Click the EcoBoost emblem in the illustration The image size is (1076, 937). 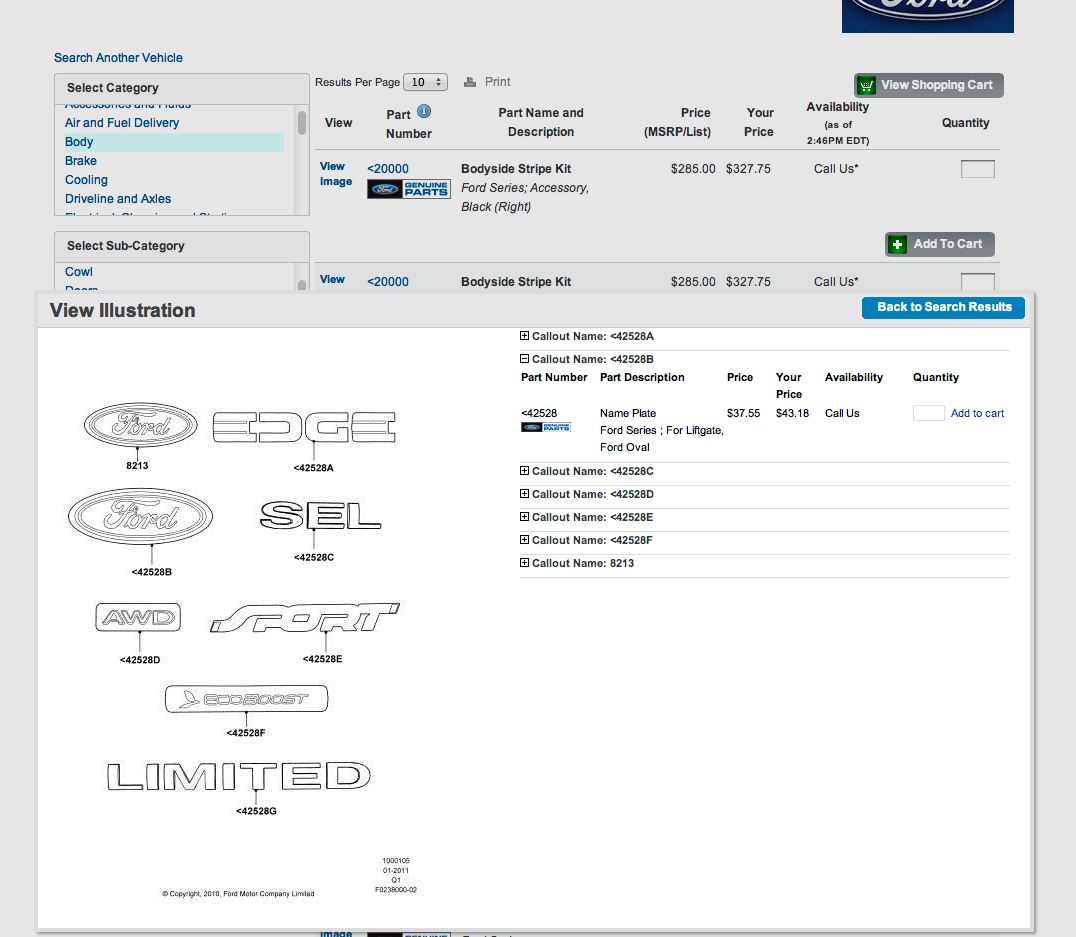click(246, 700)
